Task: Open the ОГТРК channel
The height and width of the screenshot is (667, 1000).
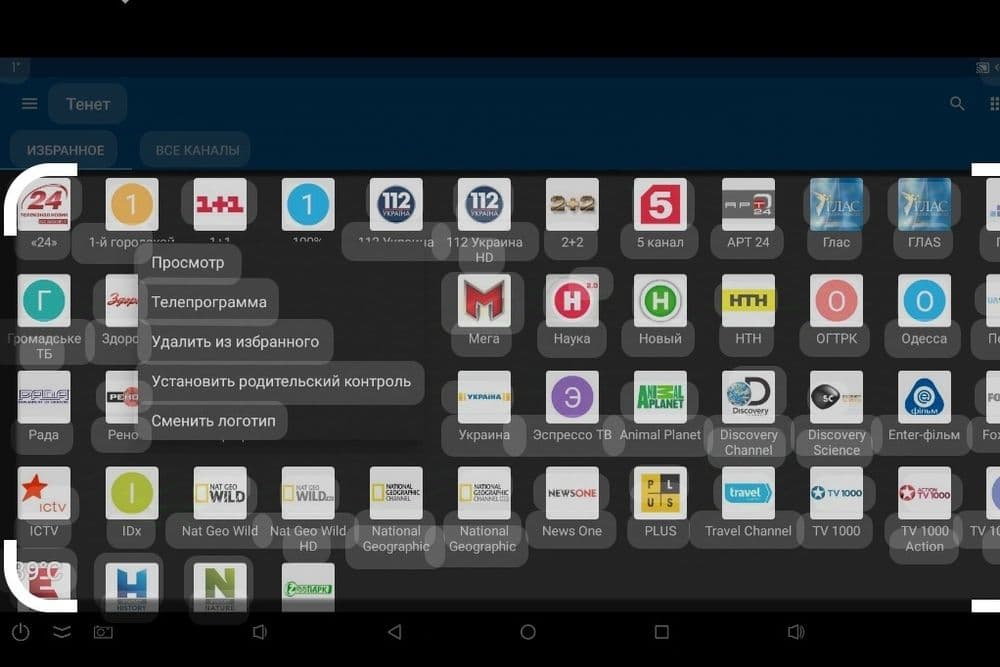Action: (x=836, y=300)
